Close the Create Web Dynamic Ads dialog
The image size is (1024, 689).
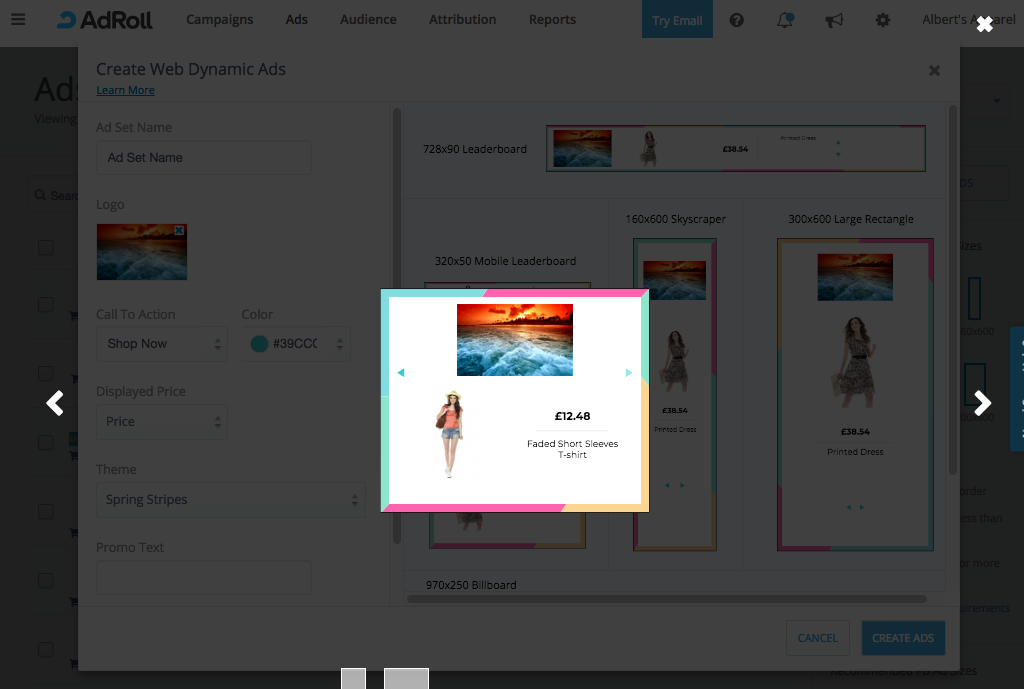(x=935, y=71)
